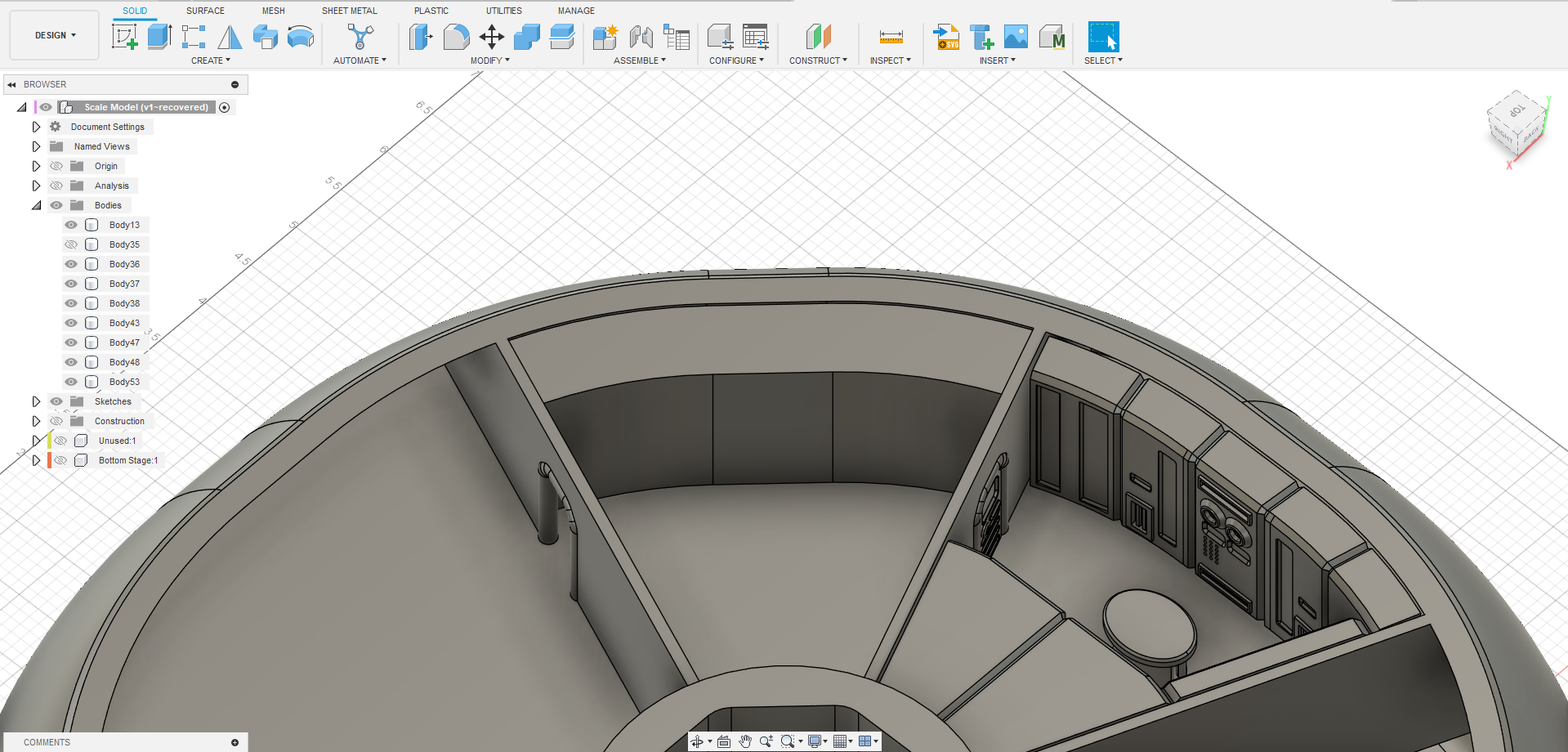Screen dimensions: 1568x752
Task: Collapse the Bodies folder
Action: [36, 205]
